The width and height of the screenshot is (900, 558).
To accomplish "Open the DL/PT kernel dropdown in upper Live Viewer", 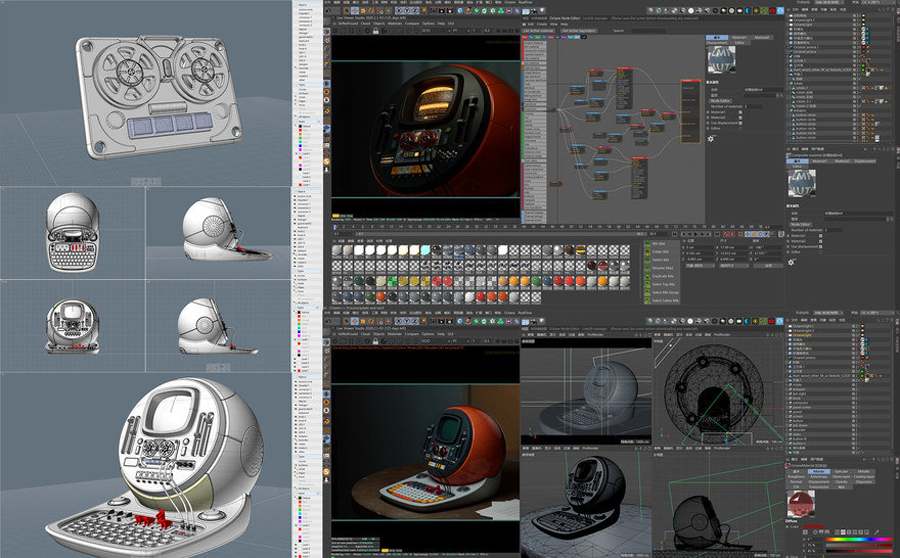I will tap(460, 31).
